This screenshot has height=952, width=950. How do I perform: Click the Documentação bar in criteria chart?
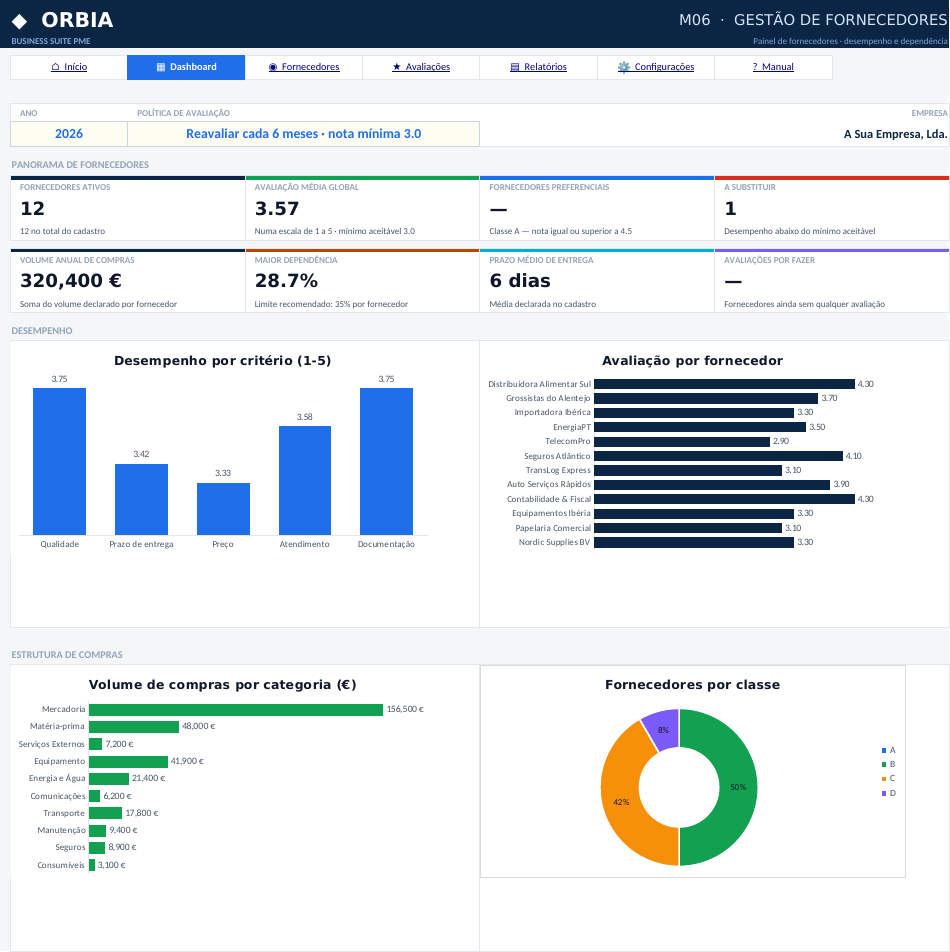pyautogui.click(x=386, y=461)
